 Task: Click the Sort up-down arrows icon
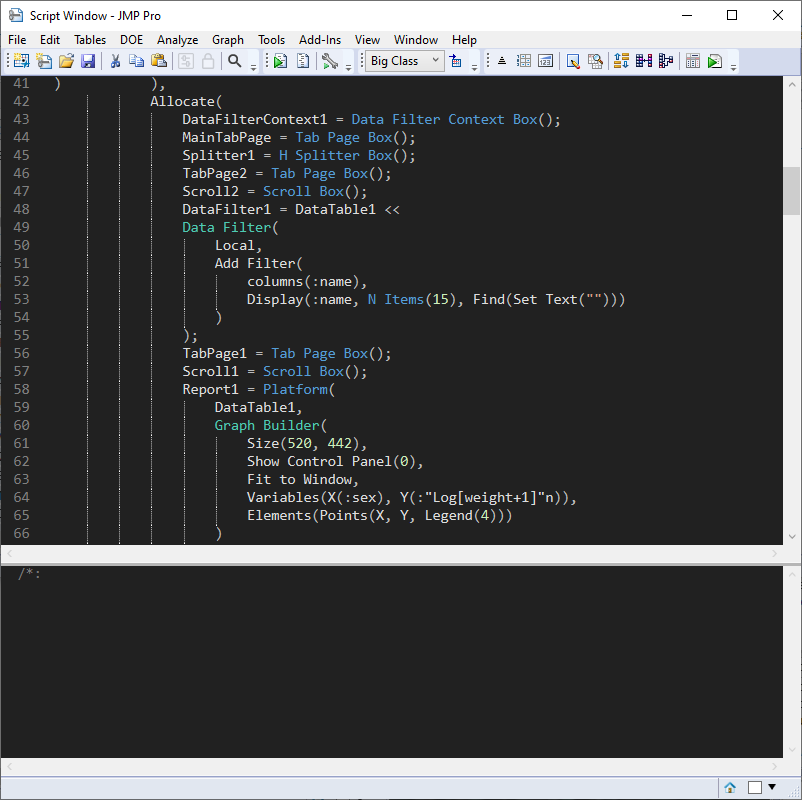point(621,61)
